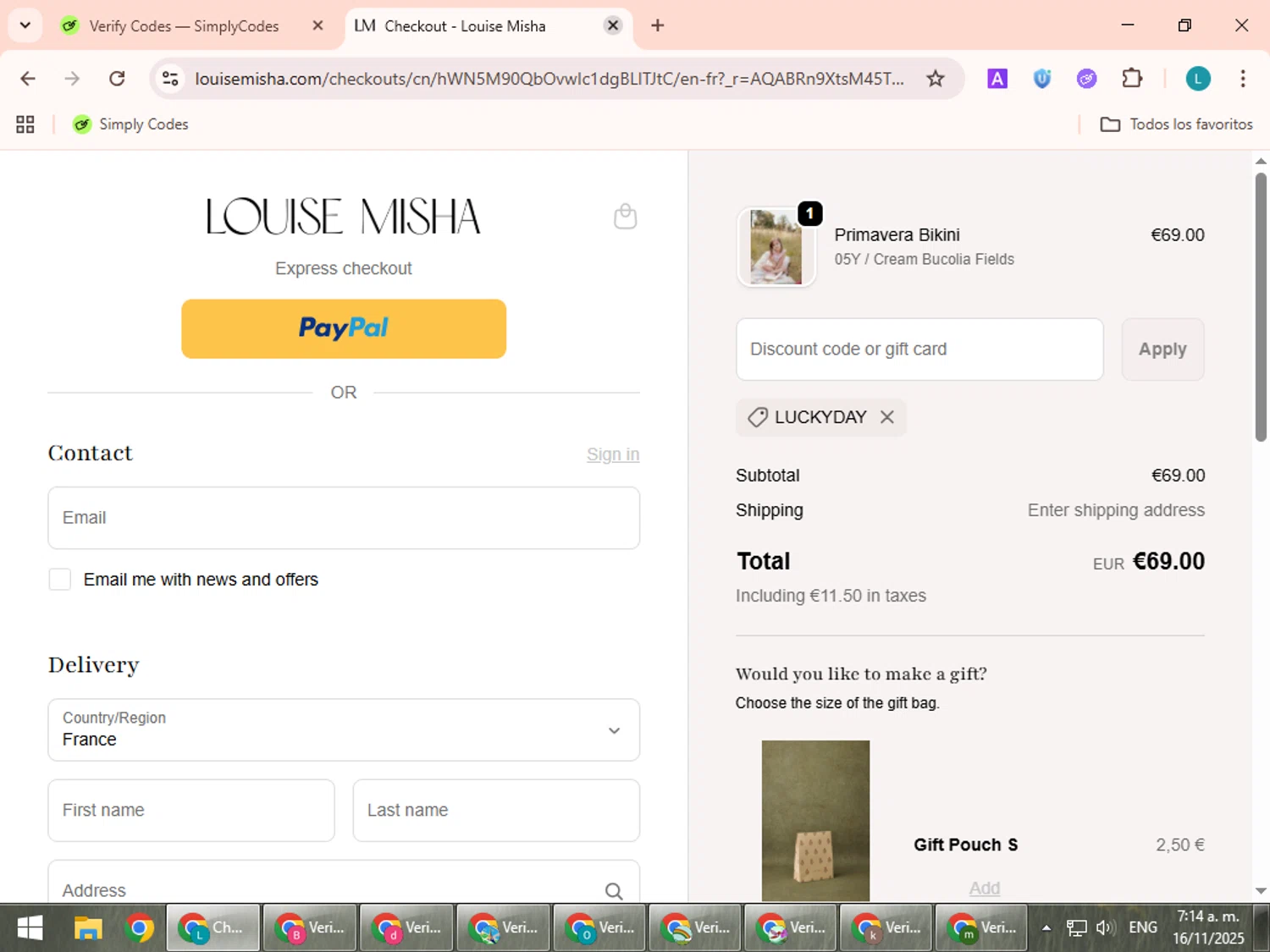Image resolution: width=1270 pixels, height=952 pixels.
Task: Apply the discount code
Action: (x=1162, y=349)
